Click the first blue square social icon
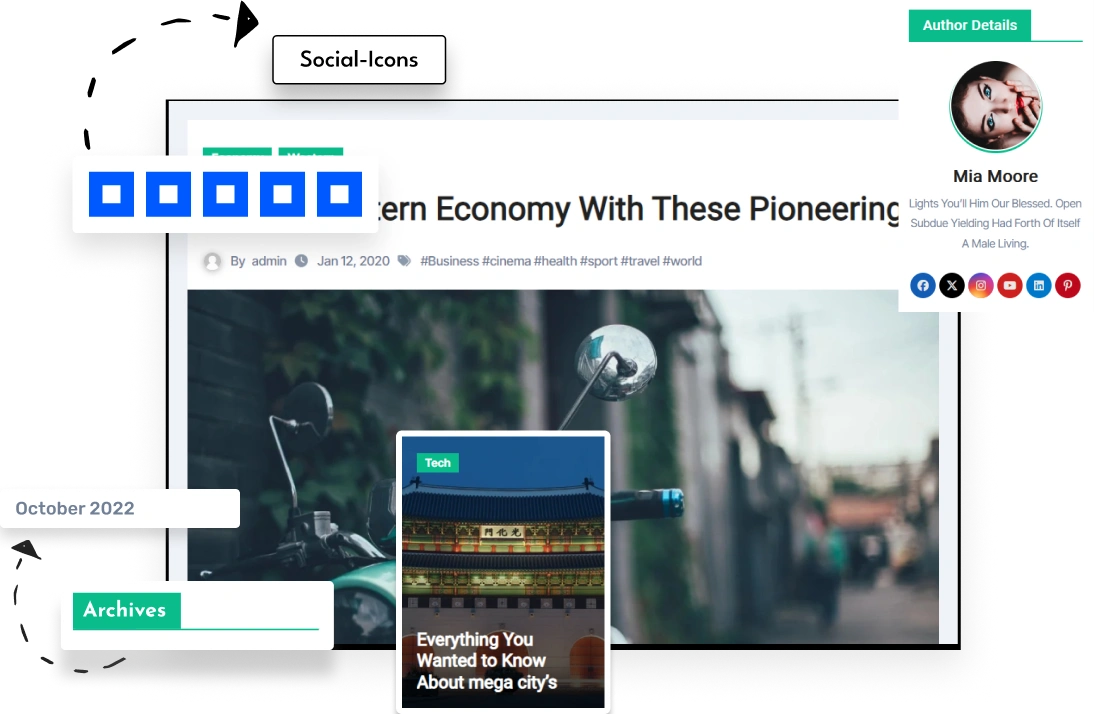The height and width of the screenshot is (714, 1094). 112,194
